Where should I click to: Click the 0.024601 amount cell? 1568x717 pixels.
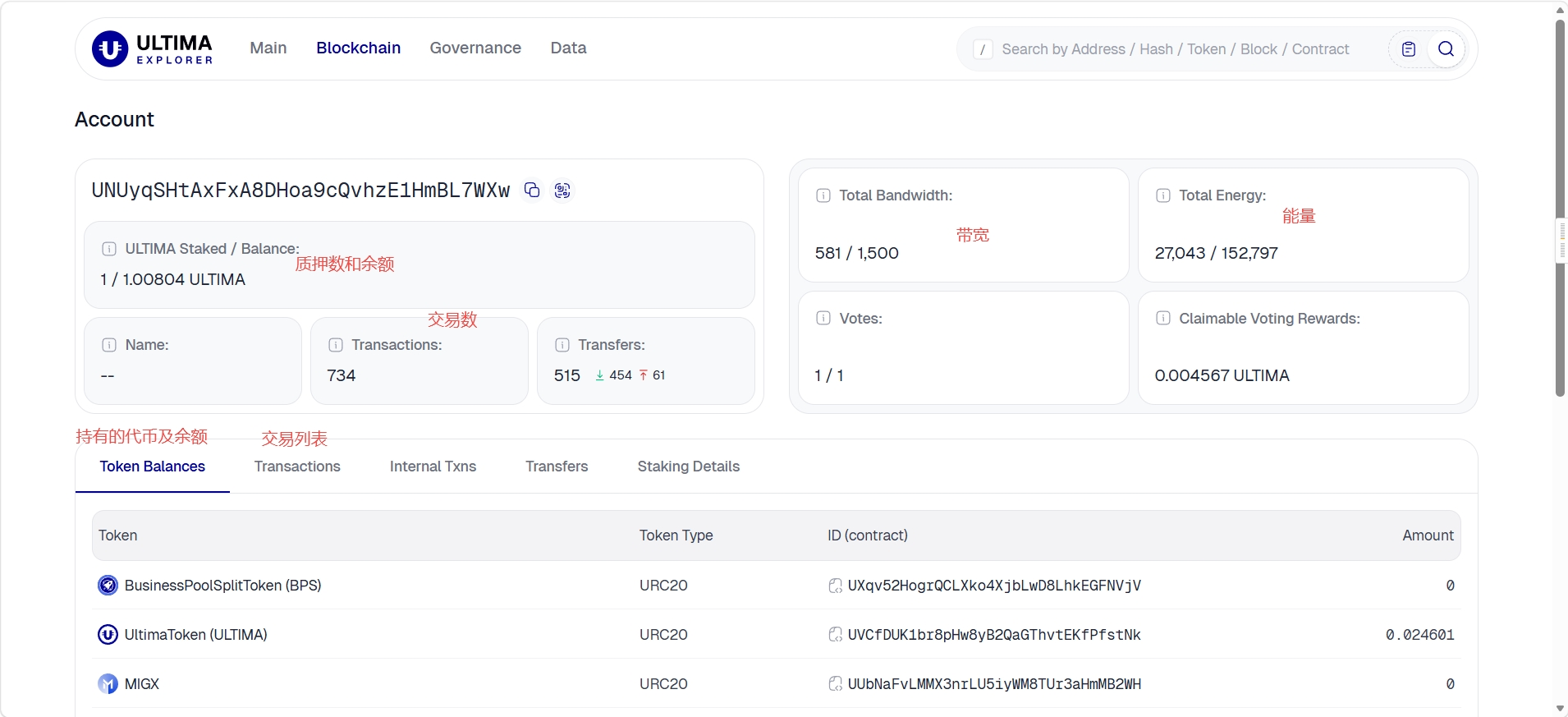[1419, 635]
